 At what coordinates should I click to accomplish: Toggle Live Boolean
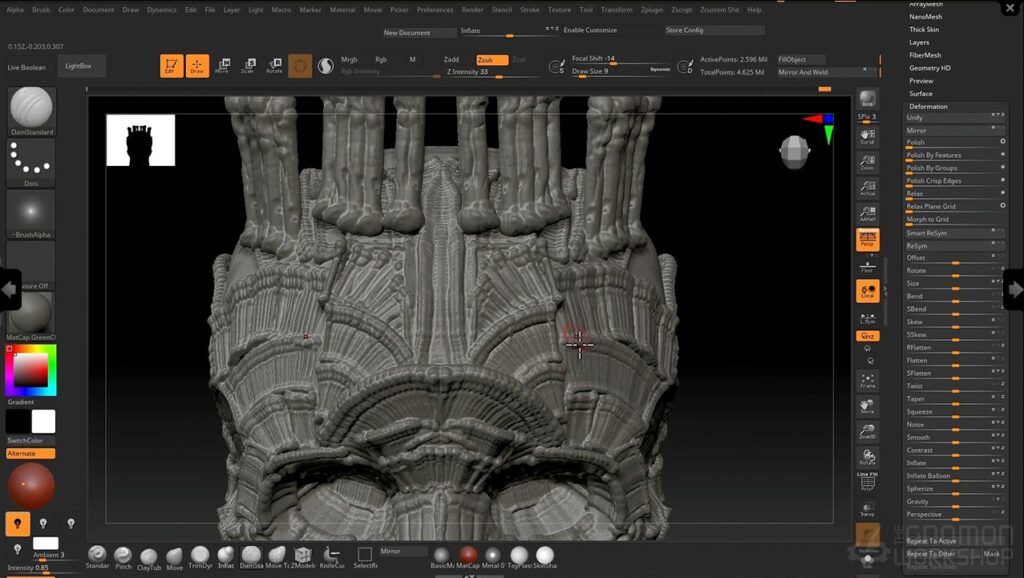point(27,67)
